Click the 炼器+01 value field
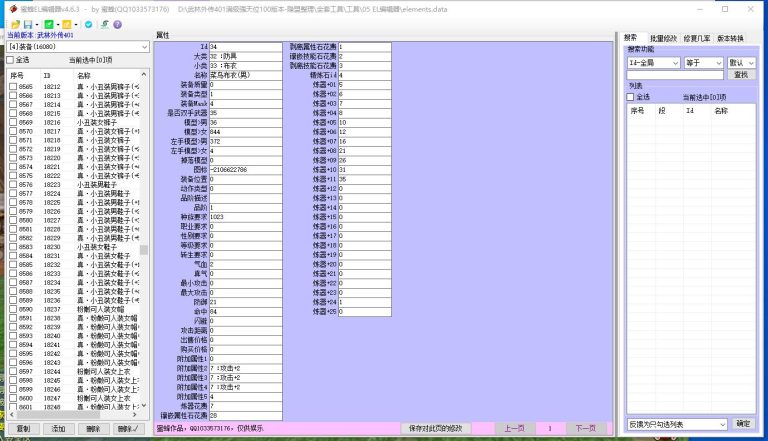Screen dimensions: 768x441 pos(364,85)
